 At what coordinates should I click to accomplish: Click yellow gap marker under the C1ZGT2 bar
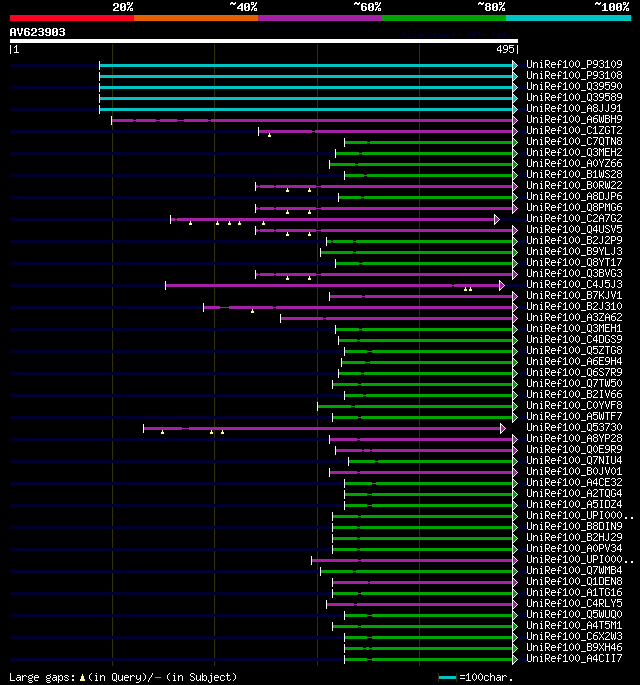pyautogui.click(x=270, y=135)
